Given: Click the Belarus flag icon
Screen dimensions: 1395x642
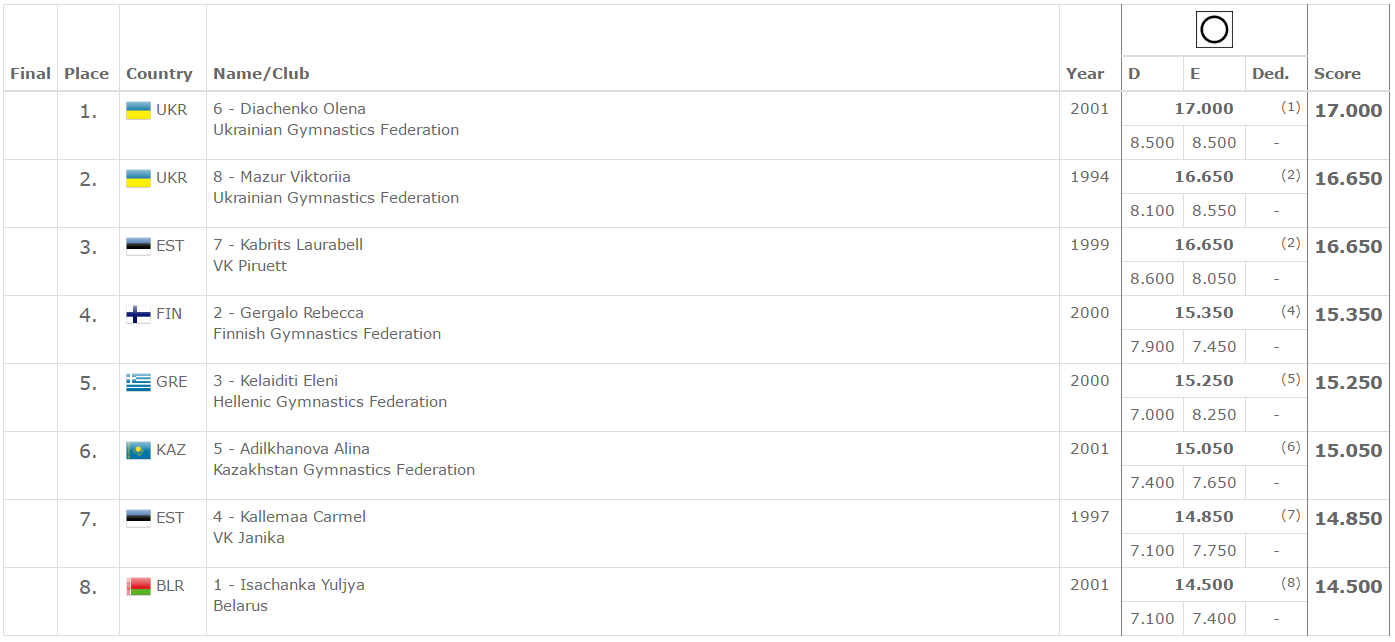Looking at the screenshot, I should tap(138, 586).
